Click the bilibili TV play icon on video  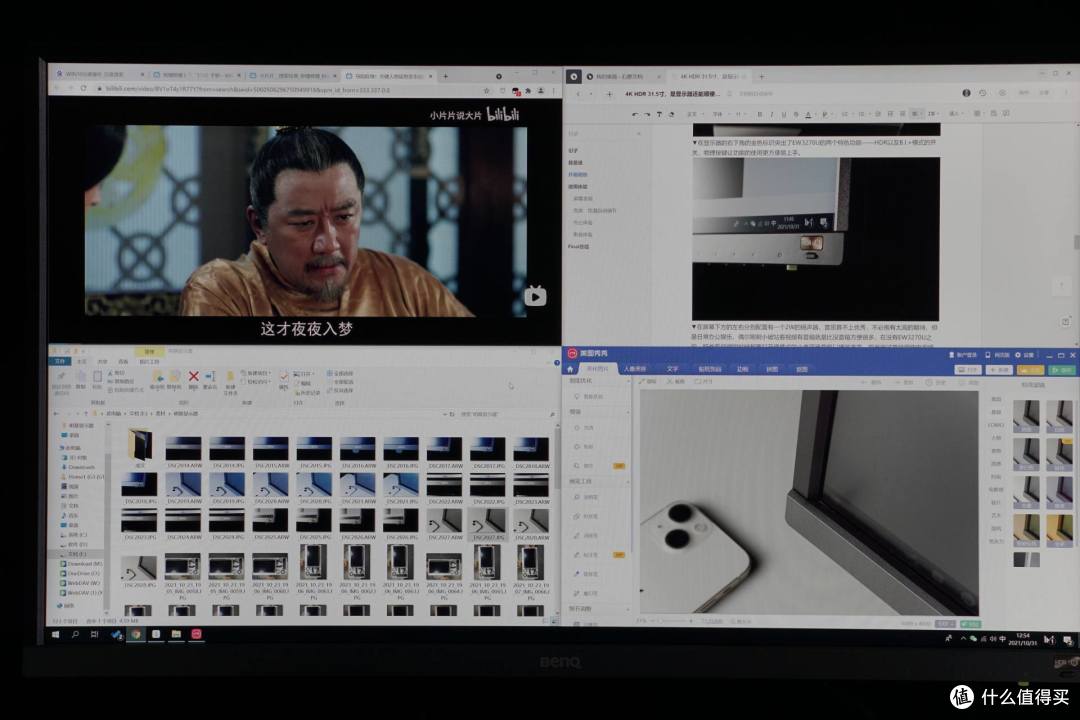535,296
